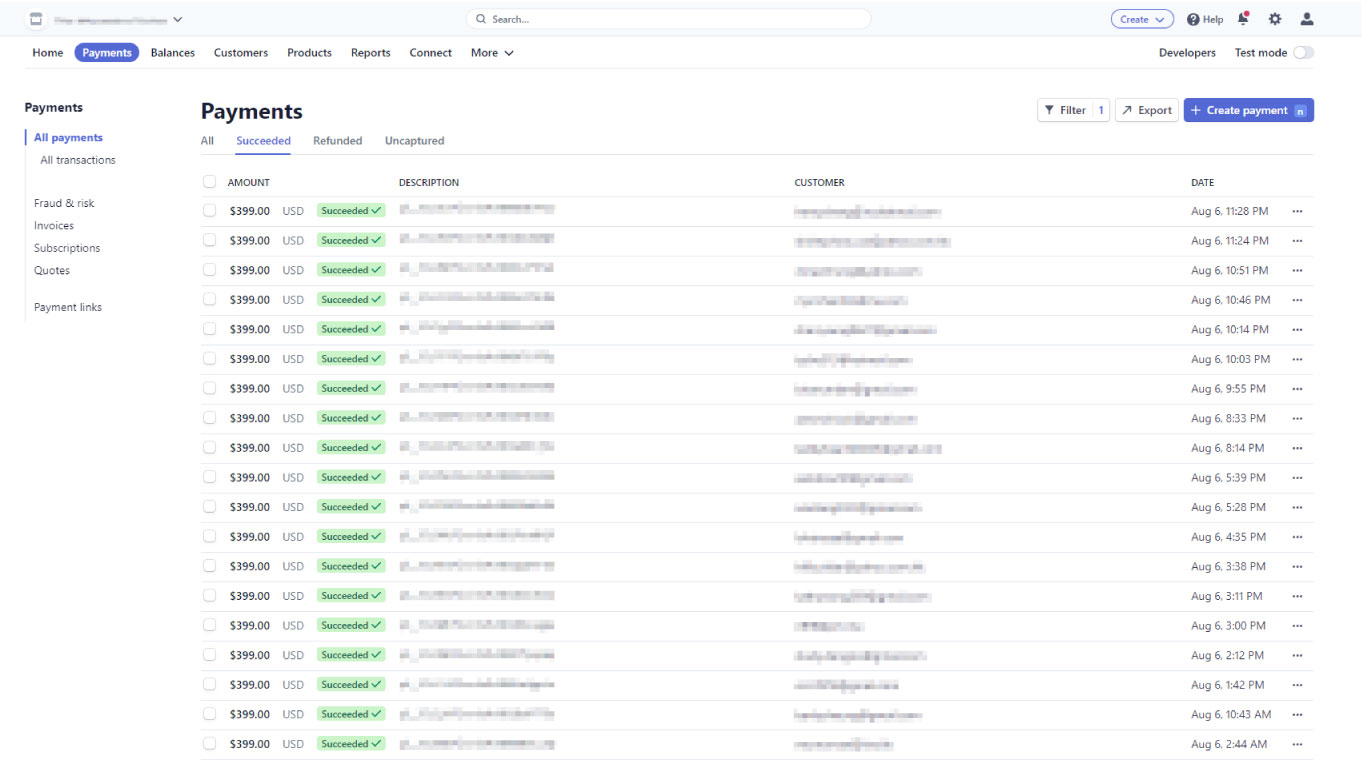
Task: Expand the More navigation menu
Action: click(x=492, y=53)
